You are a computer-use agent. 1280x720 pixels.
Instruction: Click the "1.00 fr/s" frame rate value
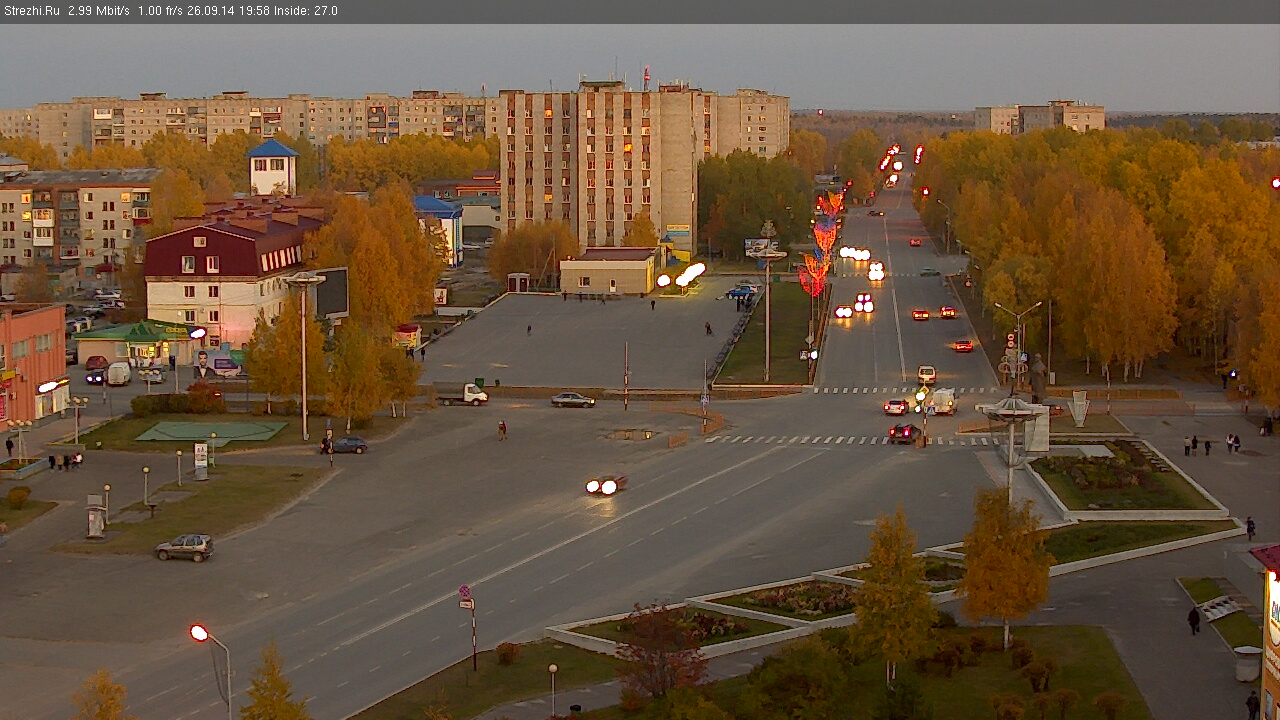tap(161, 11)
